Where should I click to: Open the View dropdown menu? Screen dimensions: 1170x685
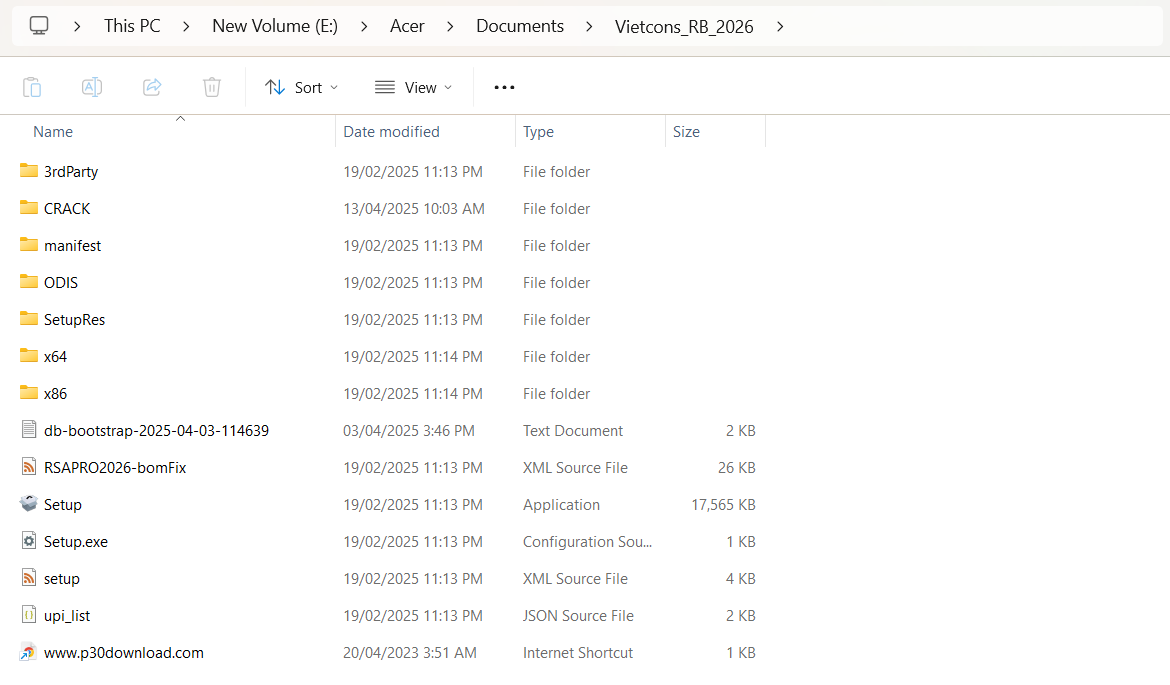[413, 87]
